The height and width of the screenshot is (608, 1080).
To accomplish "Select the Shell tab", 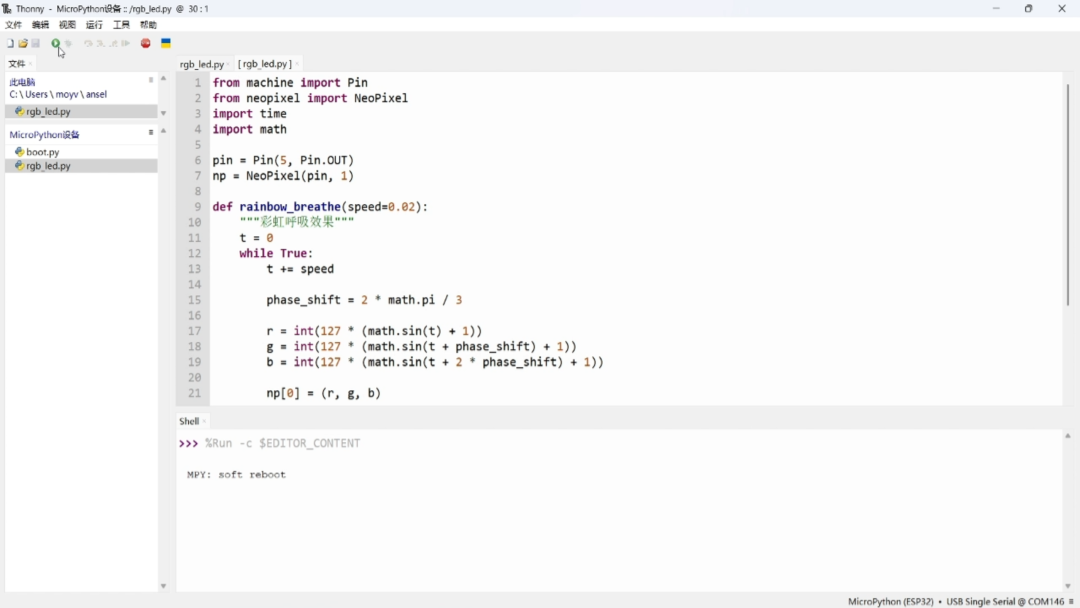I will click(x=189, y=421).
